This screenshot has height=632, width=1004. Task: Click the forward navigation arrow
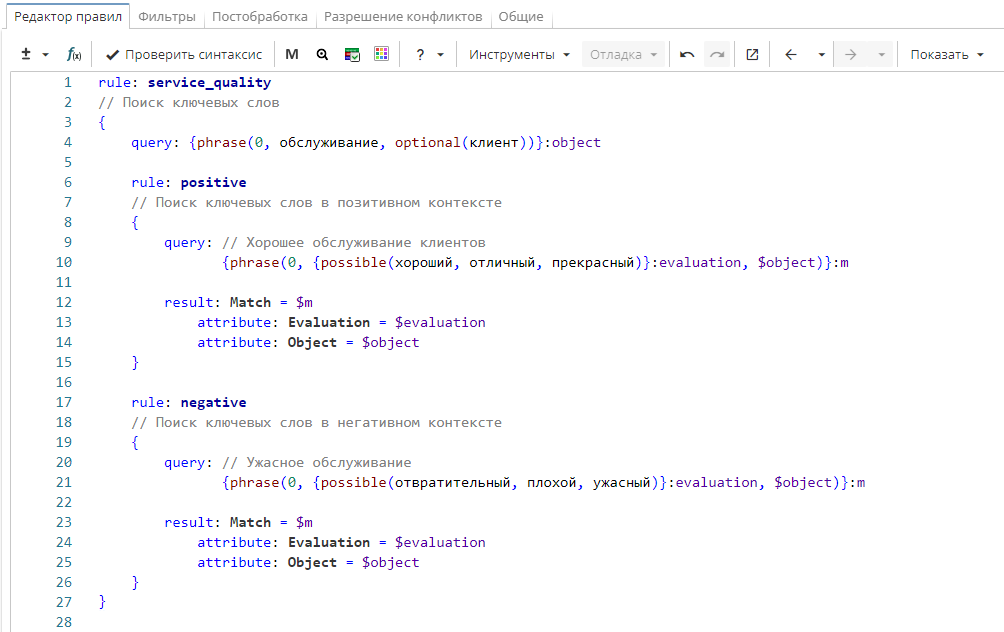[850, 54]
